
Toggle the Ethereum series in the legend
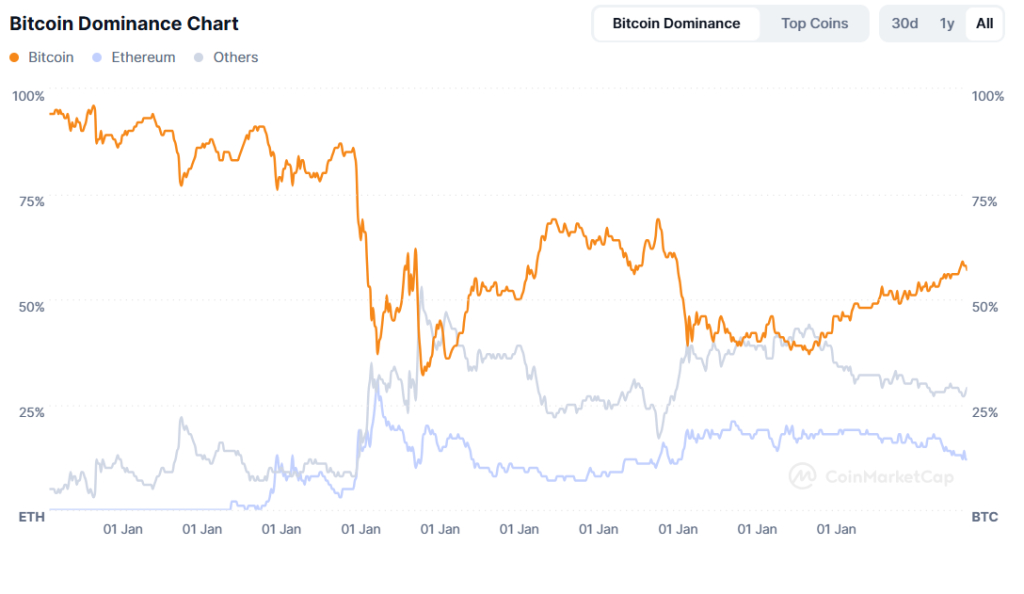point(134,57)
